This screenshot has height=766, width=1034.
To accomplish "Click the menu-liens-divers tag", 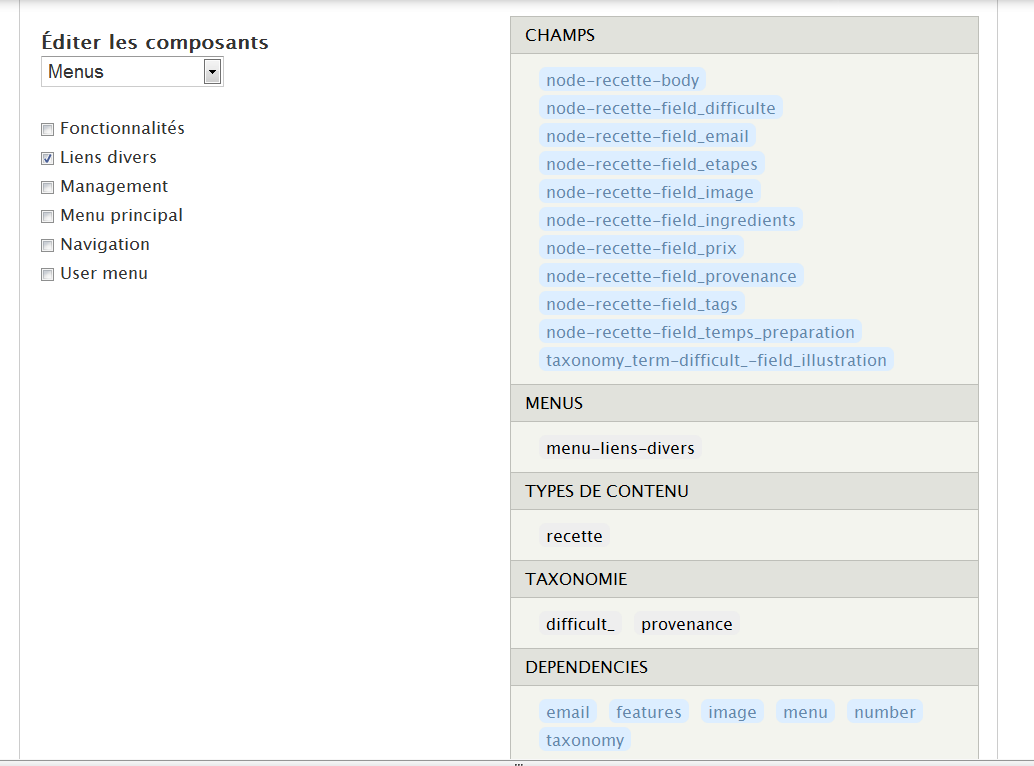I will point(620,448).
